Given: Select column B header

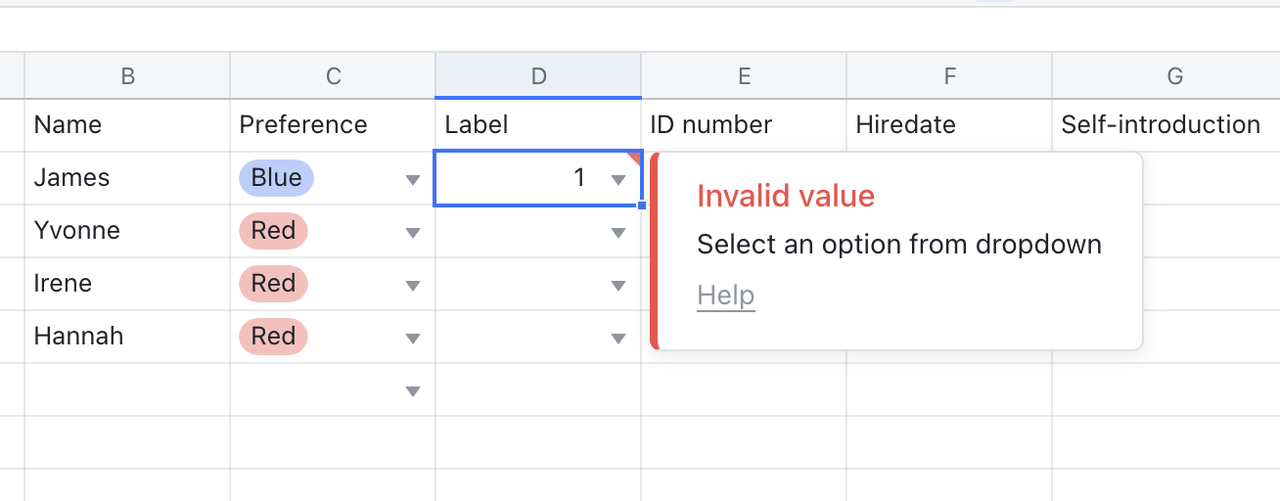Looking at the screenshot, I should tap(127, 76).
